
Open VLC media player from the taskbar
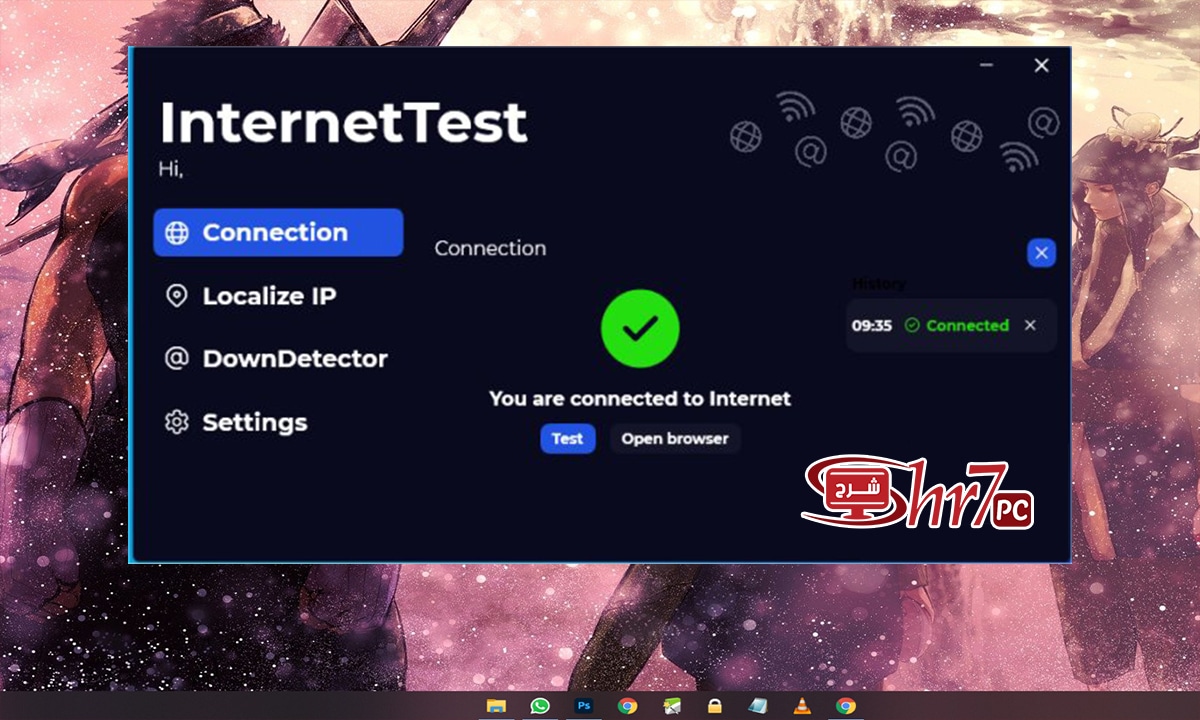pyautogui.click(x=802, y=706)
